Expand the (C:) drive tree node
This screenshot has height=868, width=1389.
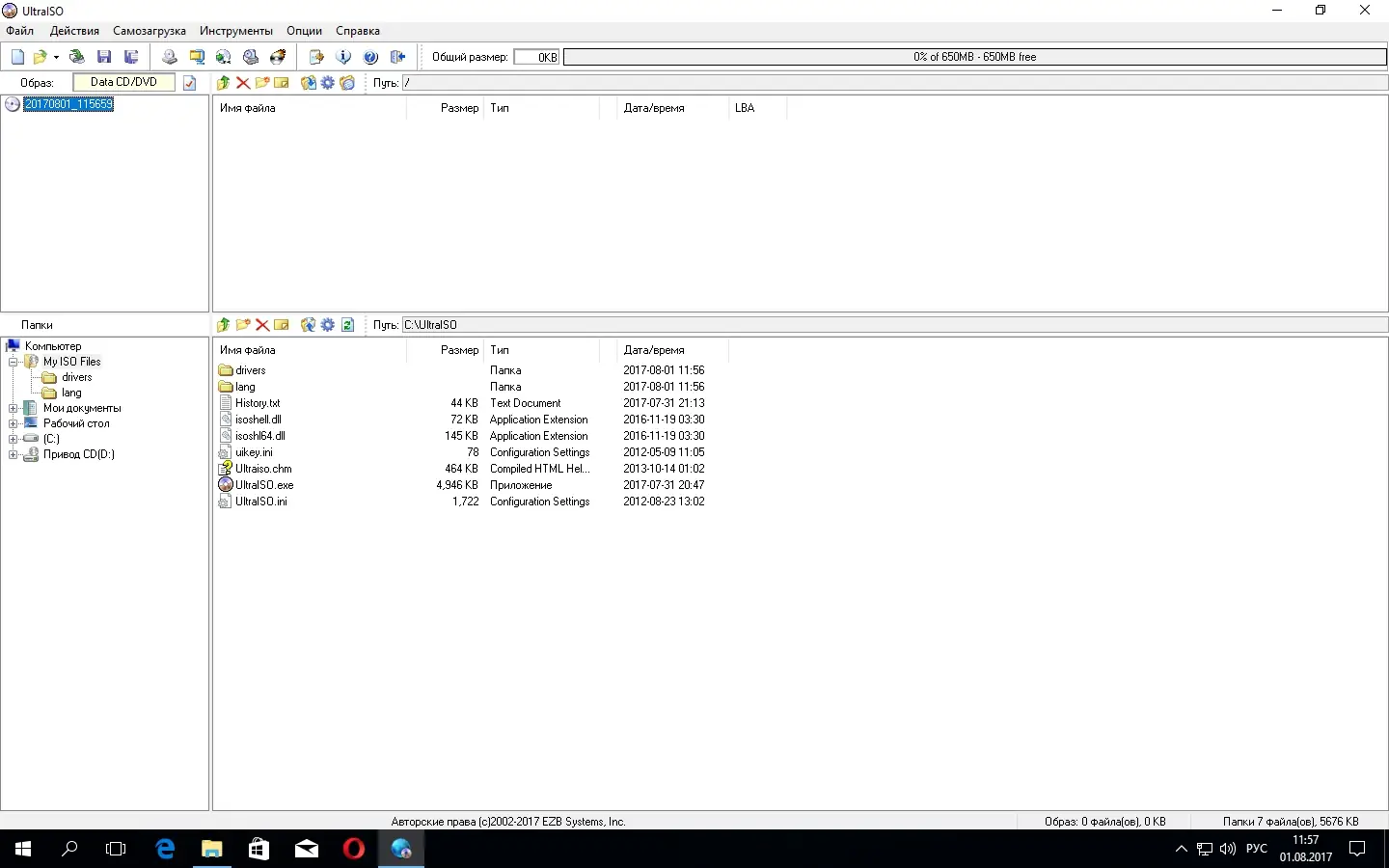tap(14, 440)
